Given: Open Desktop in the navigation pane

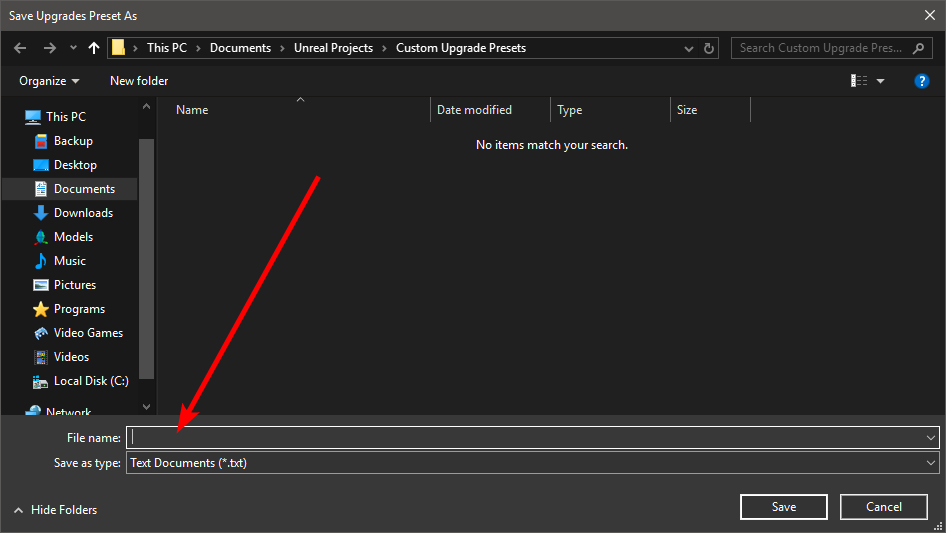Looking at the screenshot, I should coord(75,165).
